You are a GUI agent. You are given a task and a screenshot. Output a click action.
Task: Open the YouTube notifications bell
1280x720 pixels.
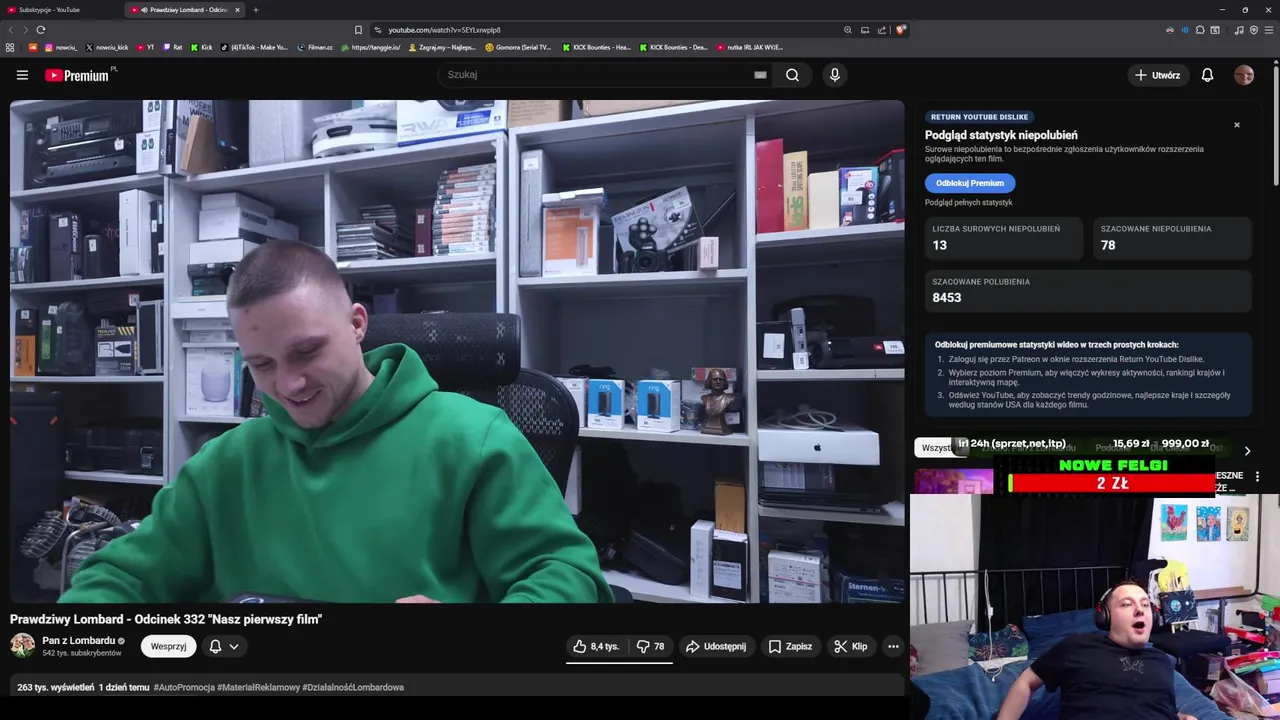(x=1207, y=75)
